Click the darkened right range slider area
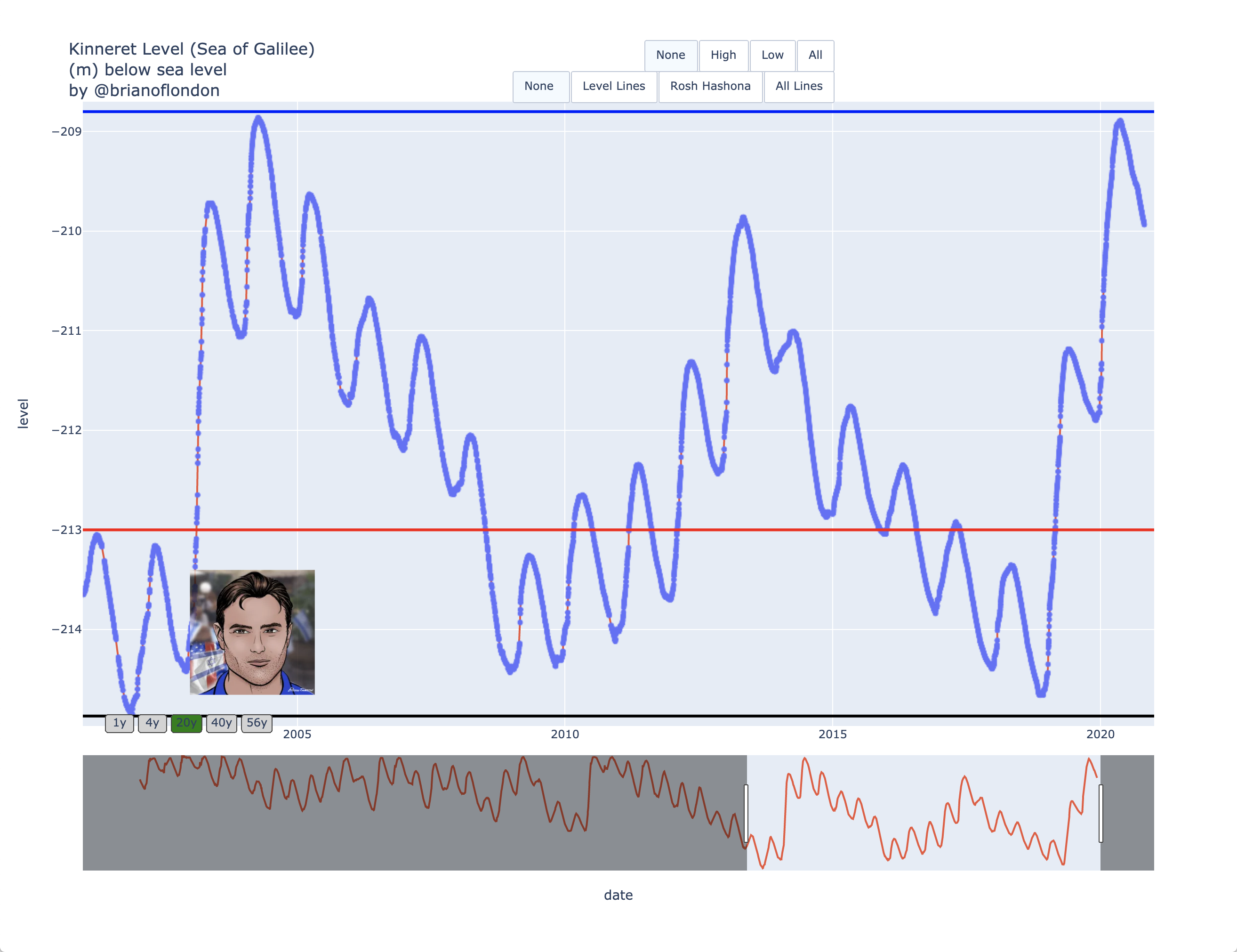Viewport: 1237px width, 952px height. tap(1127, 813)
